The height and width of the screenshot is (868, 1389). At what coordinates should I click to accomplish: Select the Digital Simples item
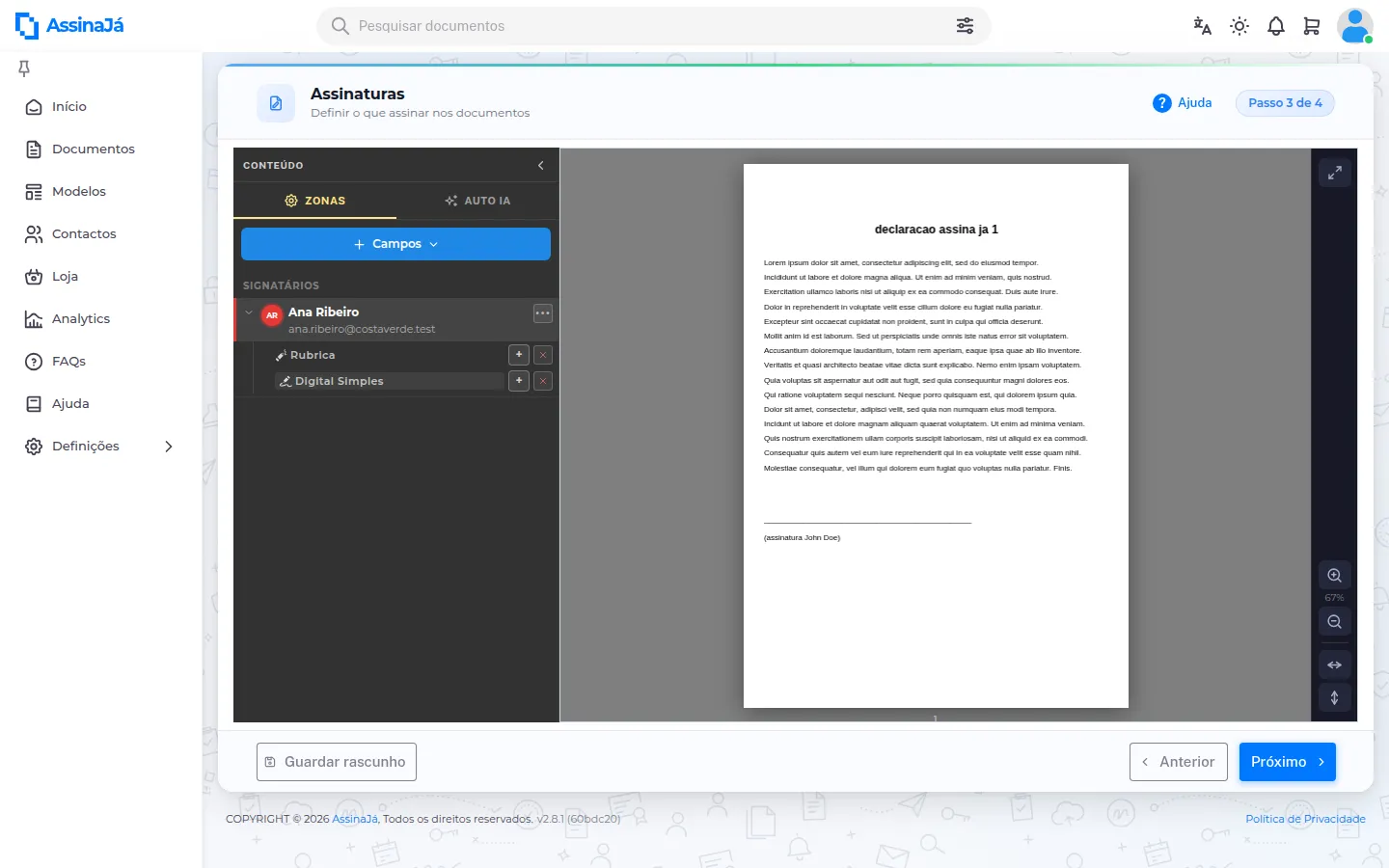(390, 381)
